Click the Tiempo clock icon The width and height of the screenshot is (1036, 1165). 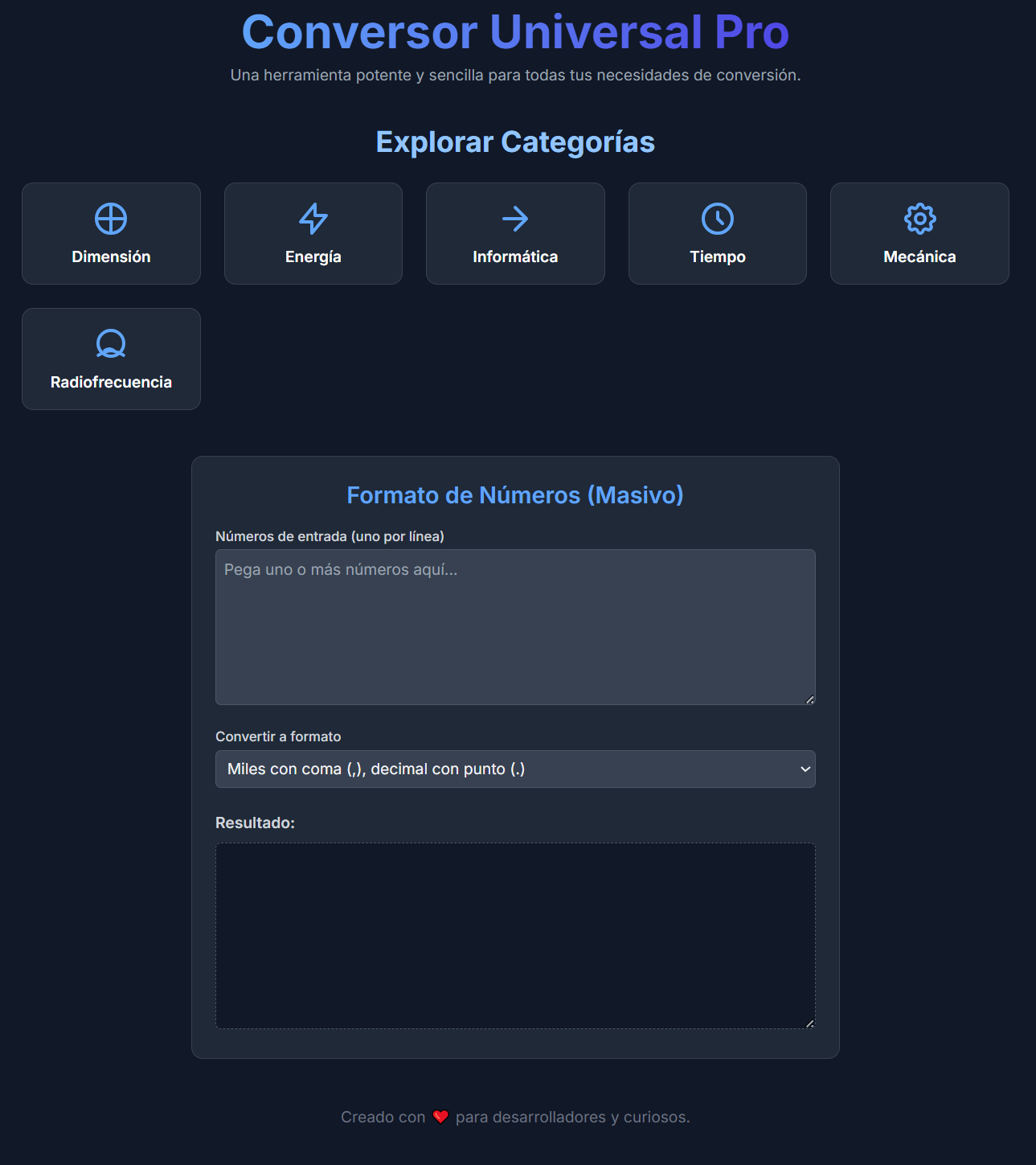pos(718,219)
